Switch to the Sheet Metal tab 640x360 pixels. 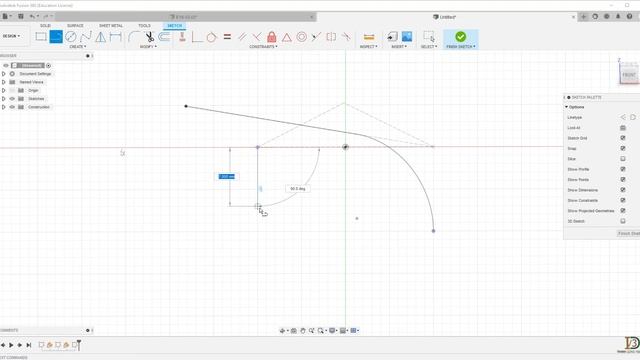pyautogui.click(x=111, y=26)
